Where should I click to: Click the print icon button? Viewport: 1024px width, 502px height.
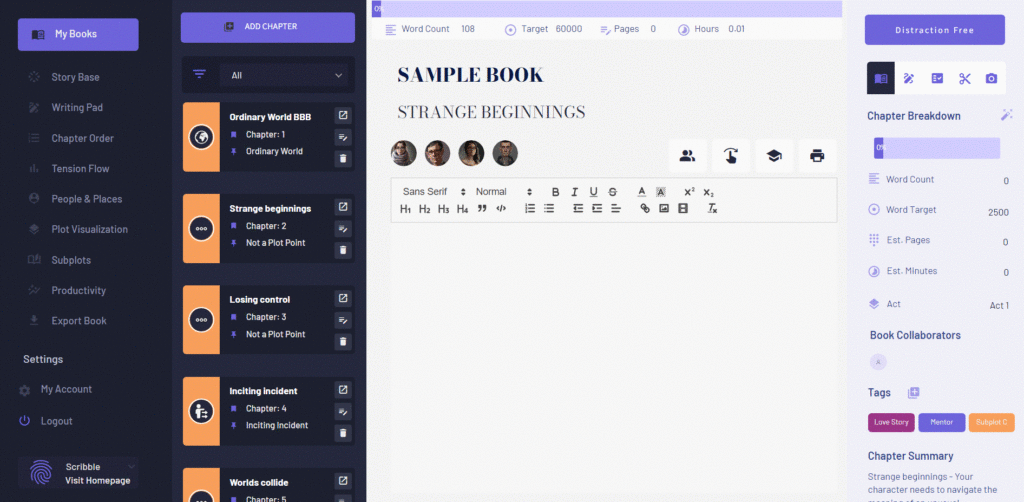pos(817,156)
